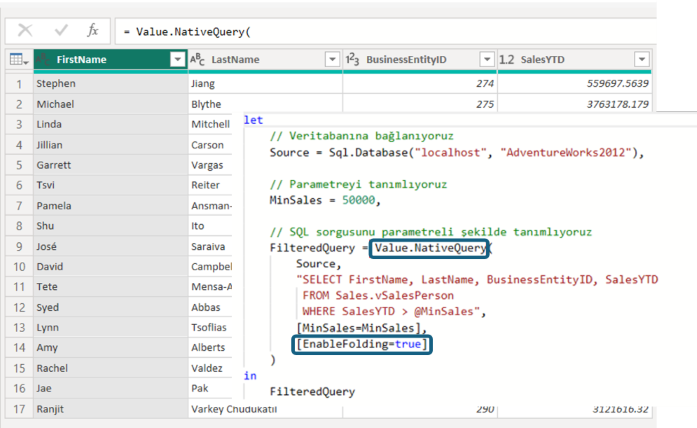Screen dimensions: 697x428
Task: Click the FirstName column data type icon
Action: pos(43,59)
